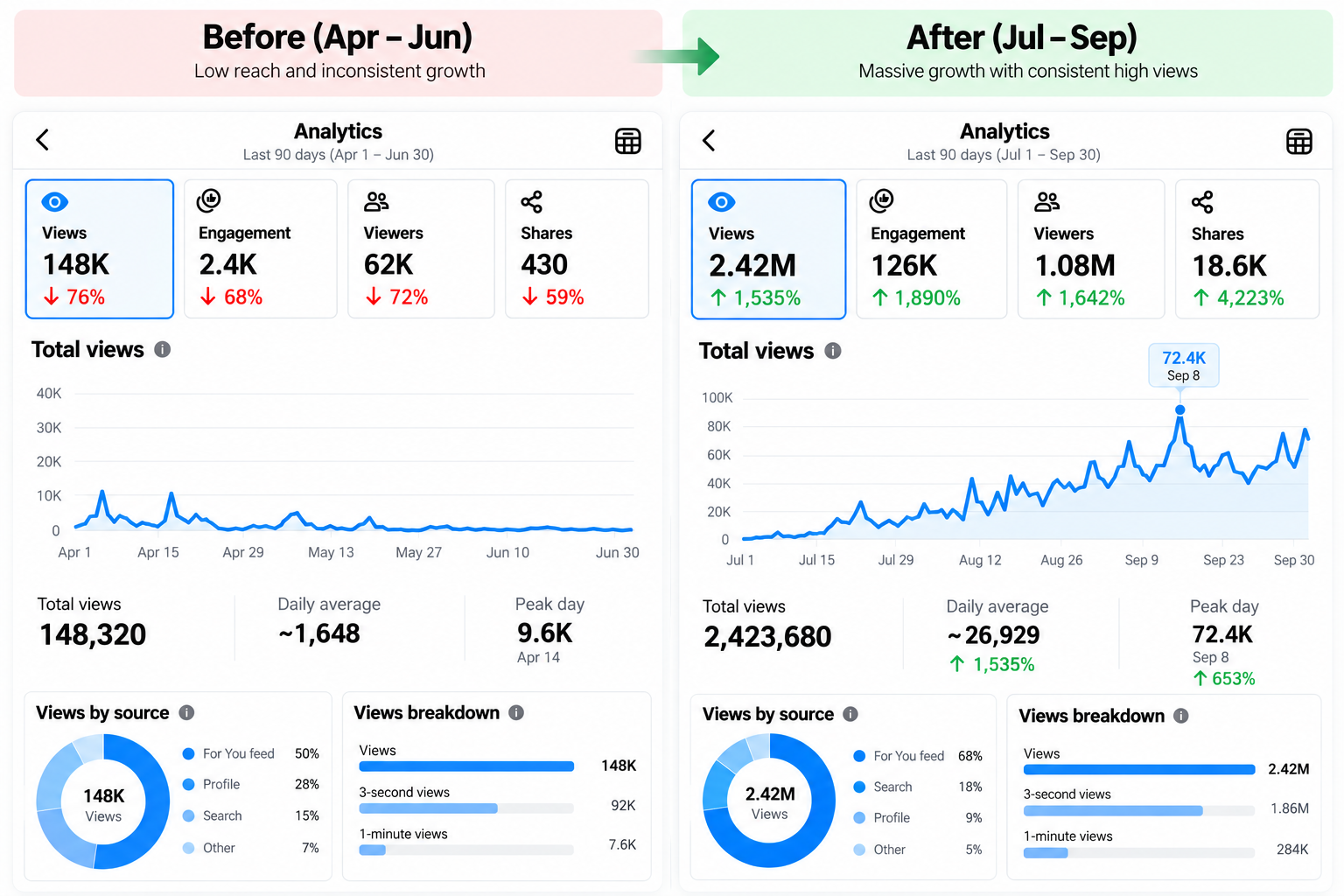Click viewers people icon in 62K card

376,202
